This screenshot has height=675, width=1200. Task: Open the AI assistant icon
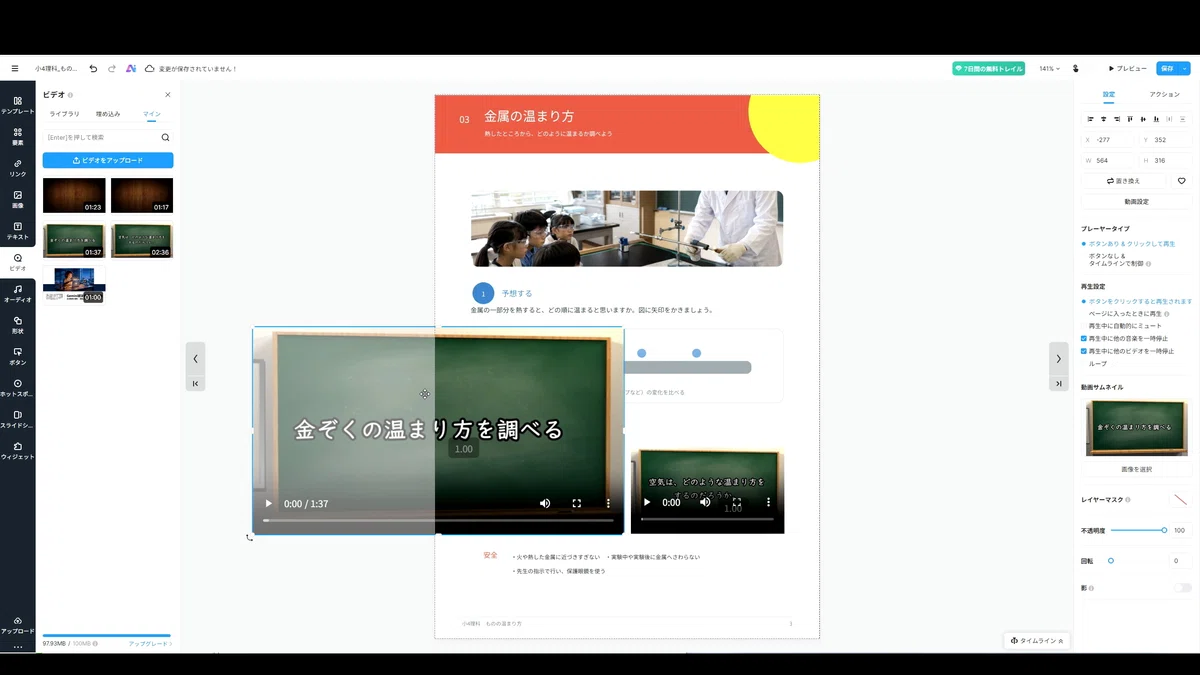coord(131,69)
